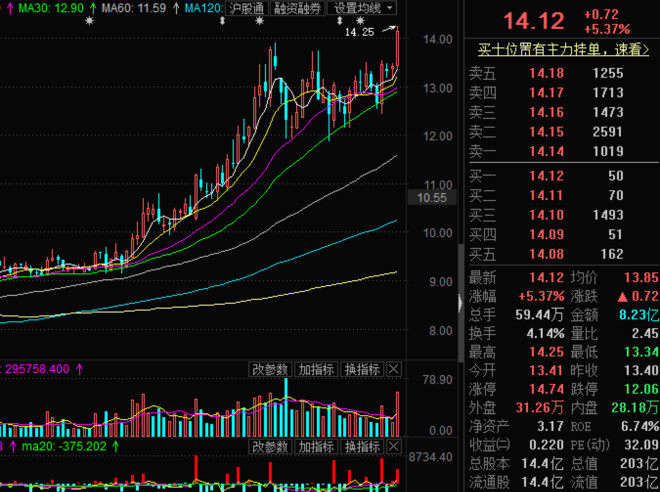This screenshot has width=660, height=492.
Task: Click the 昨收 13.40 value
Action: point(641,370)
